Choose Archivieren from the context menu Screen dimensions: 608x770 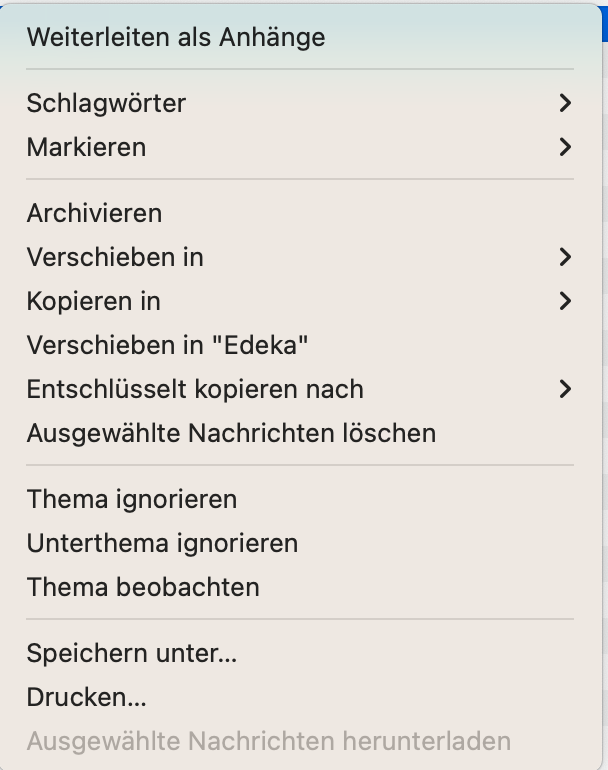(x=94, y=213)
